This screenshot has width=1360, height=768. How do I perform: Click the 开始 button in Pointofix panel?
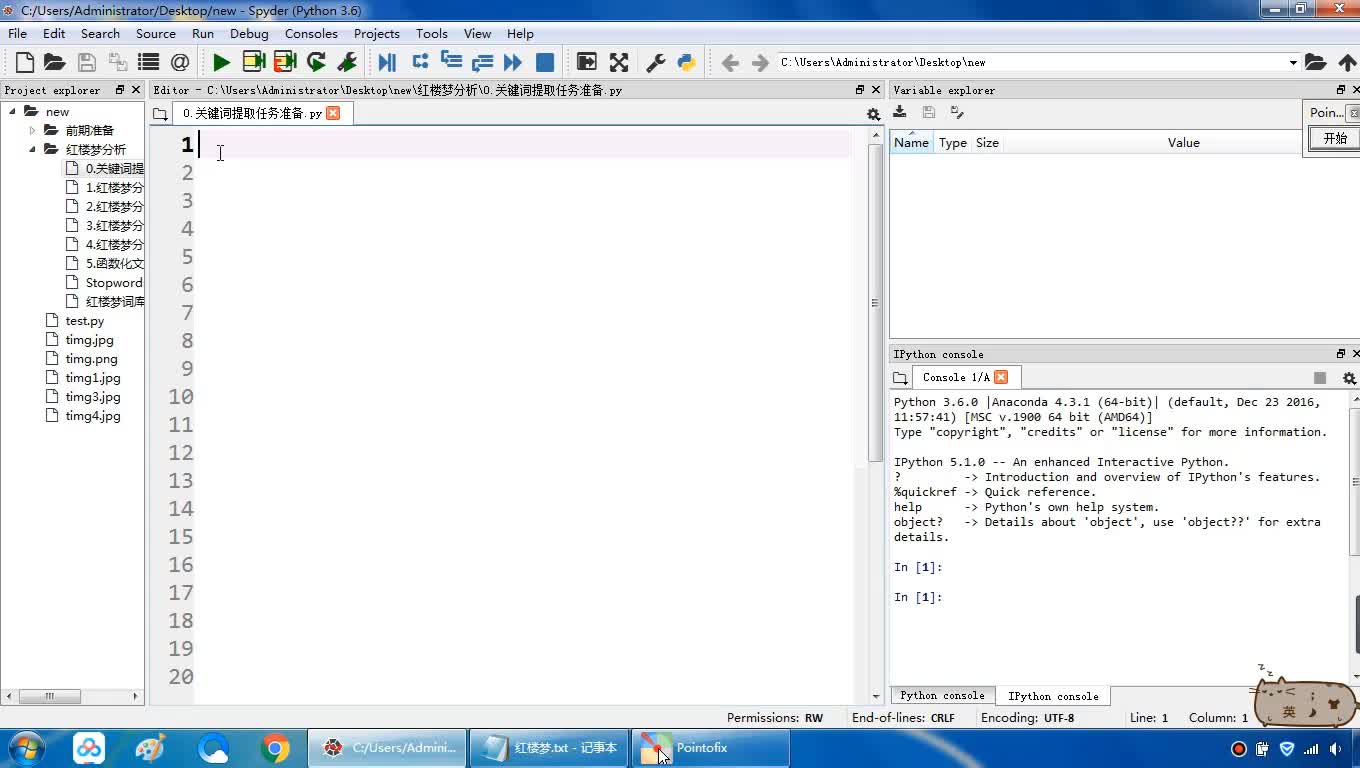[1335, 139]
